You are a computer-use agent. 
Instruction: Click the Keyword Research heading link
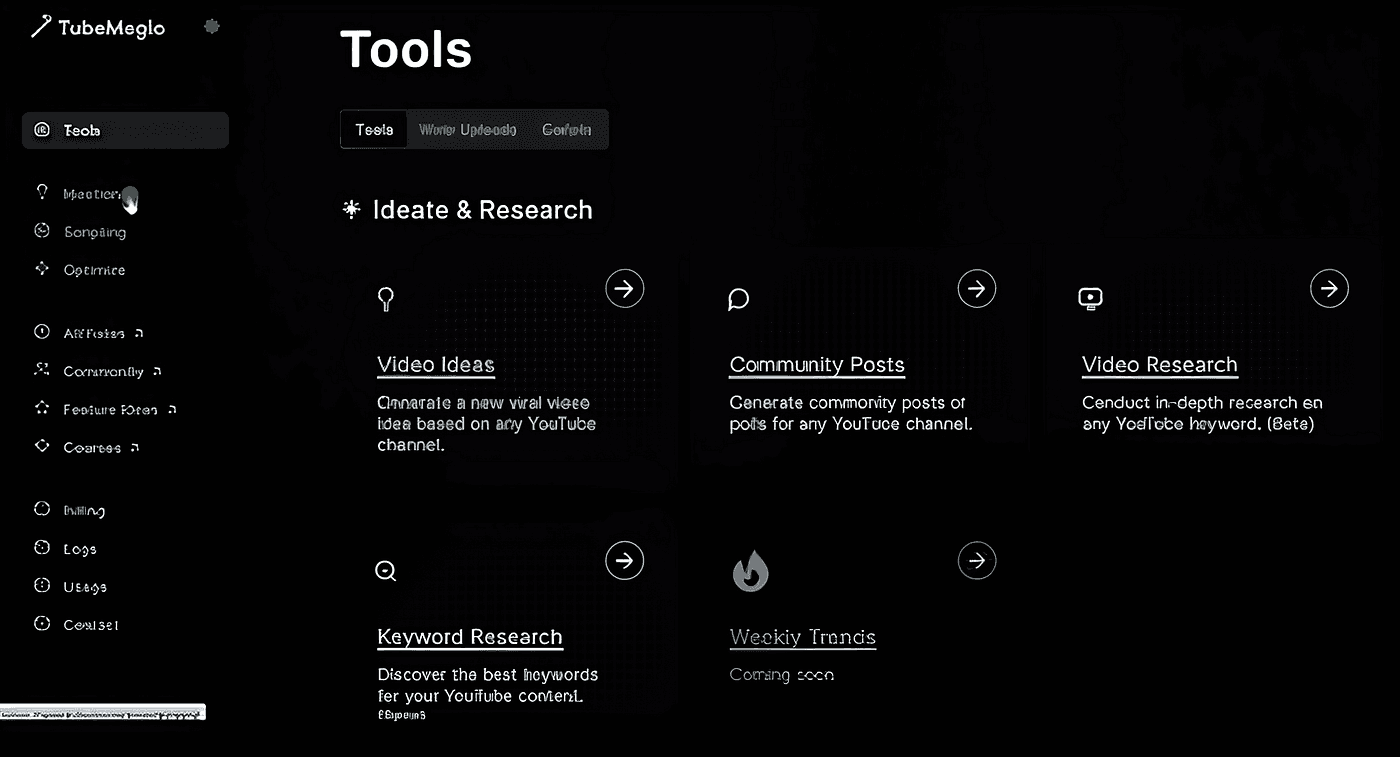(469, 637)
